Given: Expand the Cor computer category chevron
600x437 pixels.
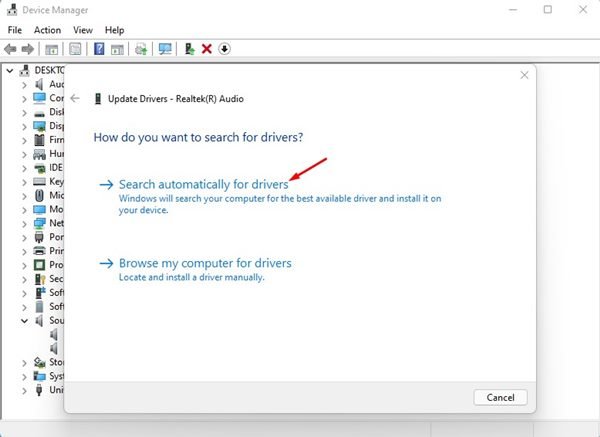Looking at the screenshot, I should (x=24, y=99).
